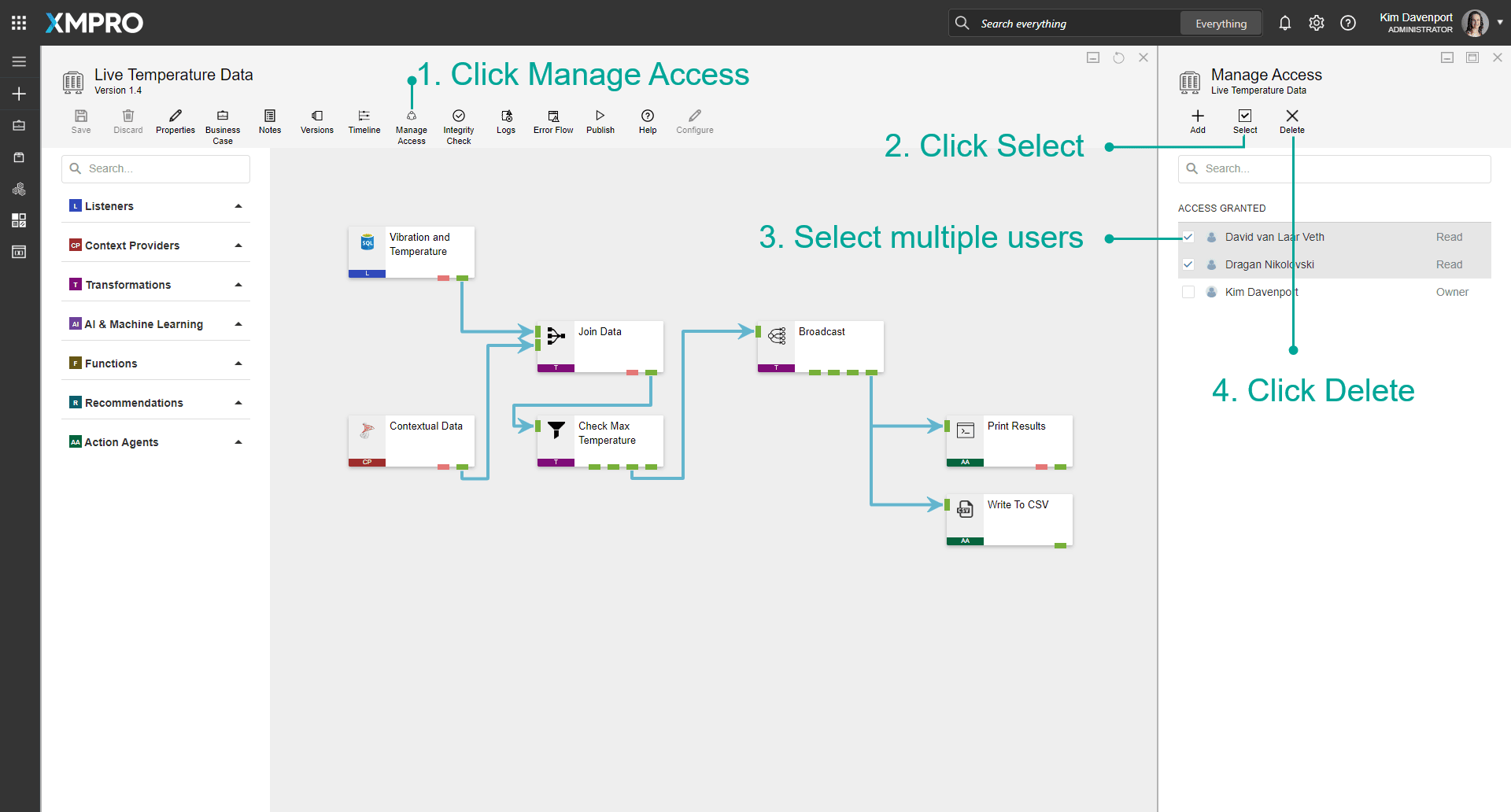Delete the selected users' access
Image resolution: width=1511 pixels, height=812 pixels.
pos(1291,122)
